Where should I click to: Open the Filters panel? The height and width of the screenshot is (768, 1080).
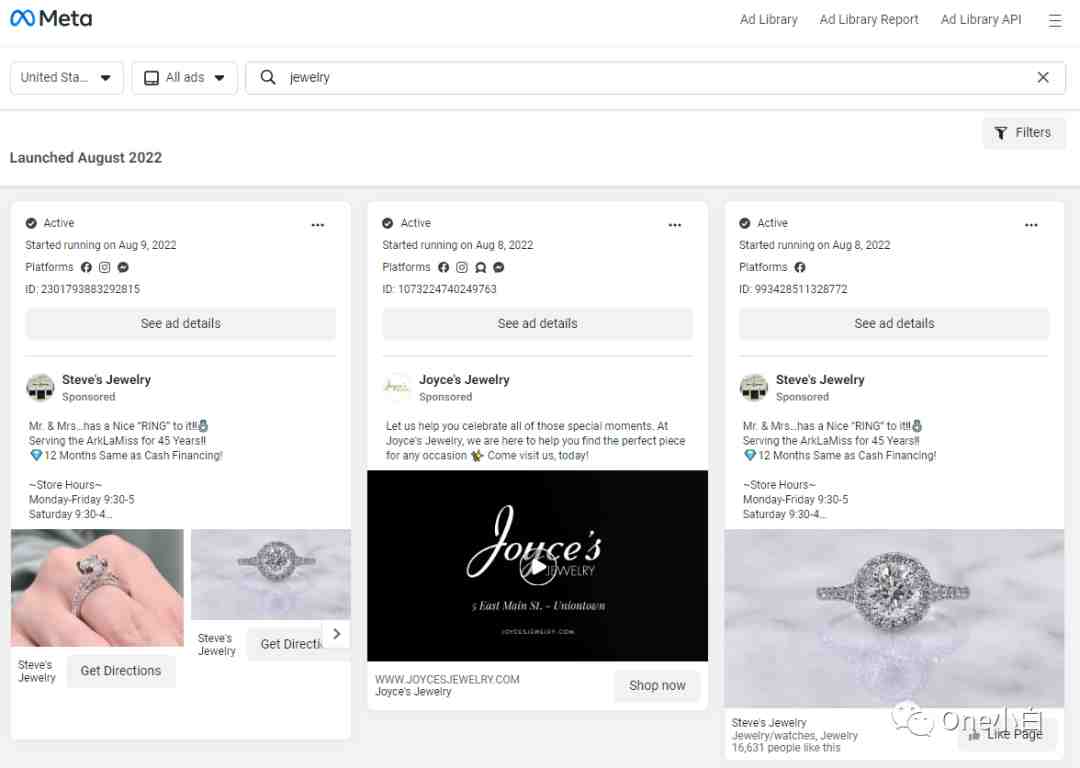1023,132
